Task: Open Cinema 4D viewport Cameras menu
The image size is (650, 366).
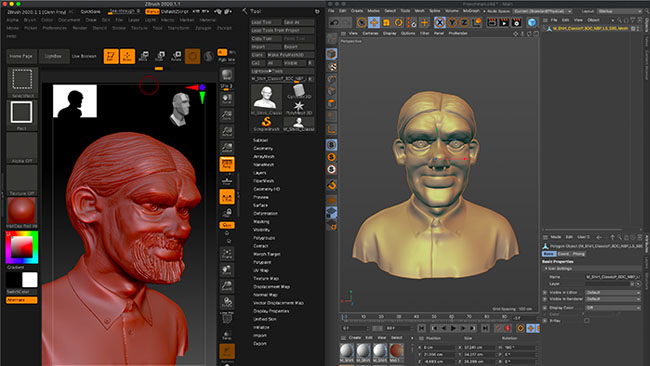Action: pyautogui.click(x=370, y=33)
